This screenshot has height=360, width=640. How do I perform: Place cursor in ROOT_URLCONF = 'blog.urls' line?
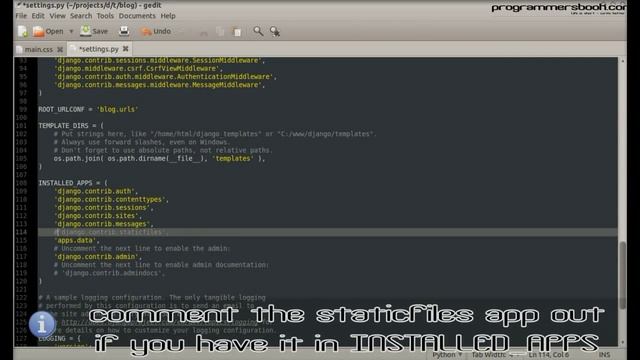88,109
